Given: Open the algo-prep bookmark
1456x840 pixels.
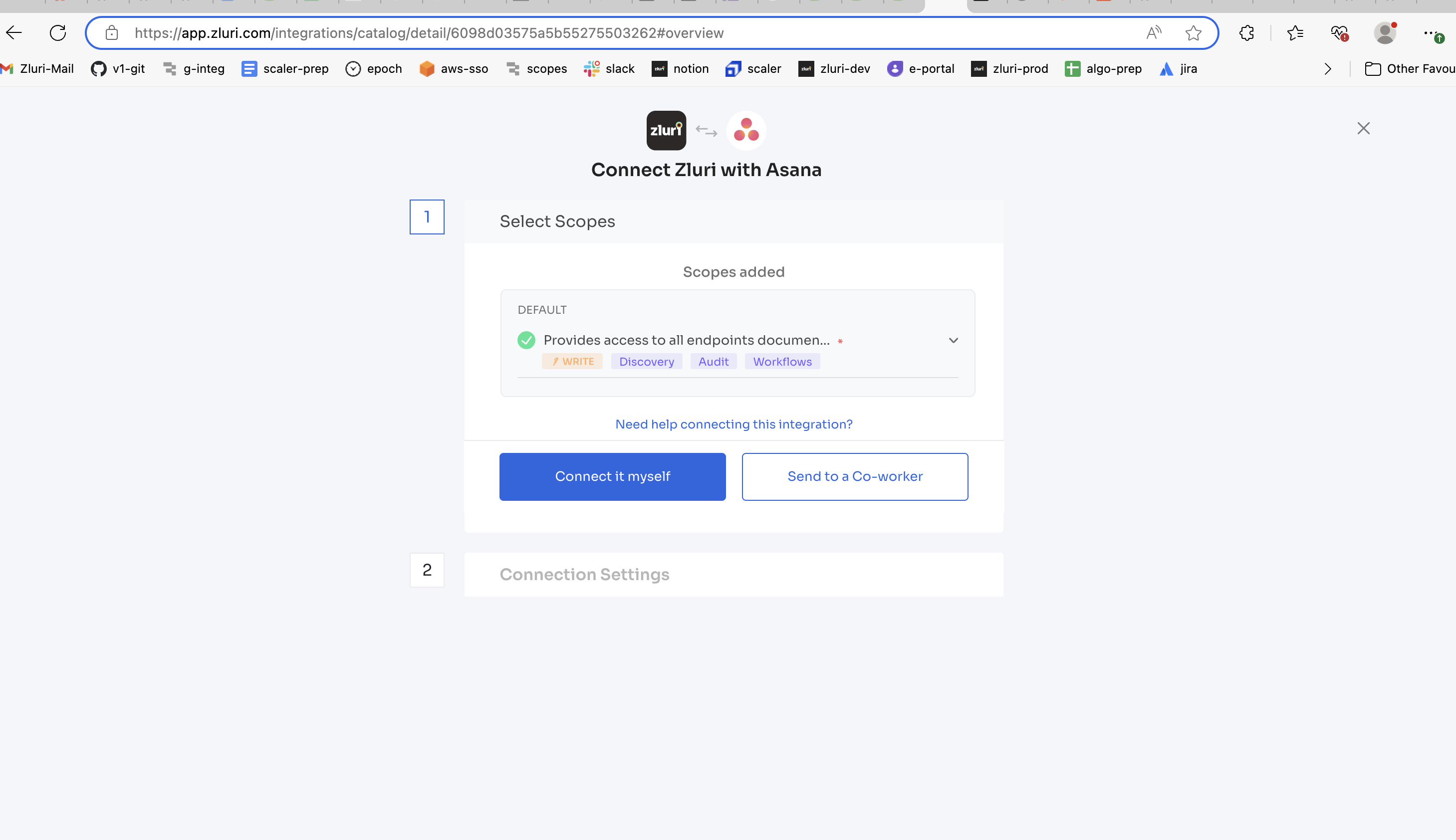Looking at the screenshot, I should click(x=1103, y=69).
